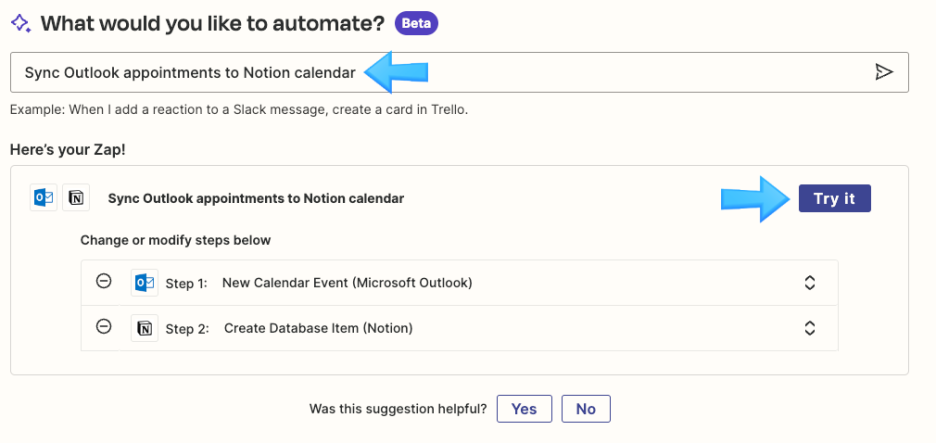Answer Yes to suggestion helpful

[524, 409]
